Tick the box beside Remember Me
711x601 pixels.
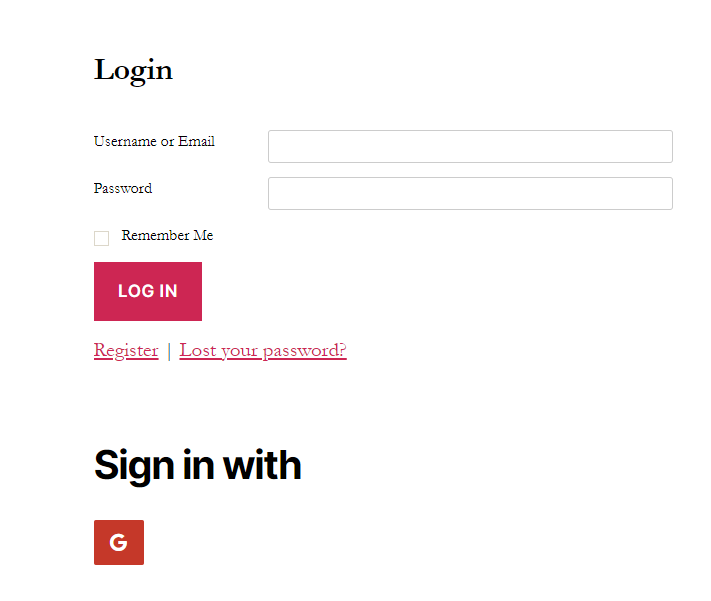click(102, 238)
